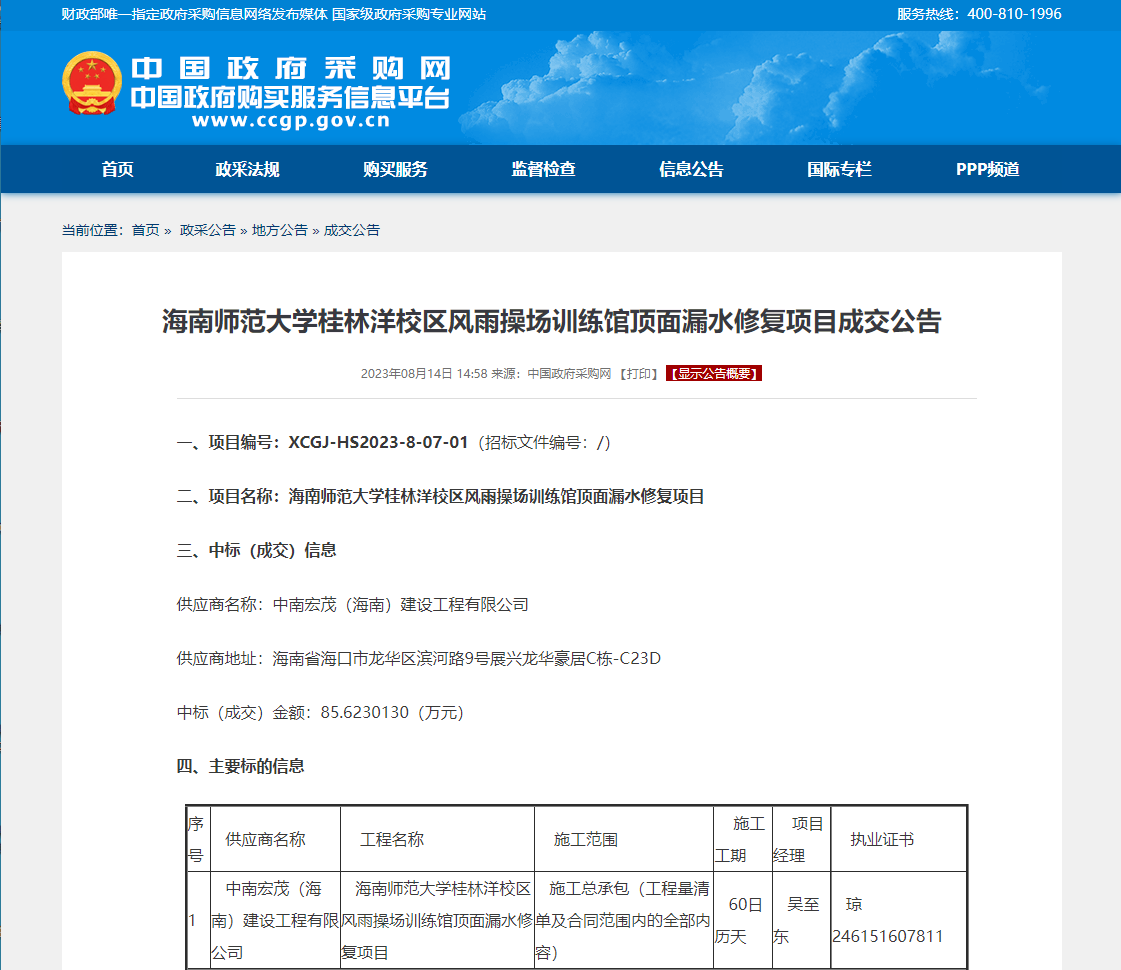Viewport: 1121px width, 970px height.
Task: Open the 政采法规 navigation menu item
Action: pyautogui.click(x=247, y=169)
